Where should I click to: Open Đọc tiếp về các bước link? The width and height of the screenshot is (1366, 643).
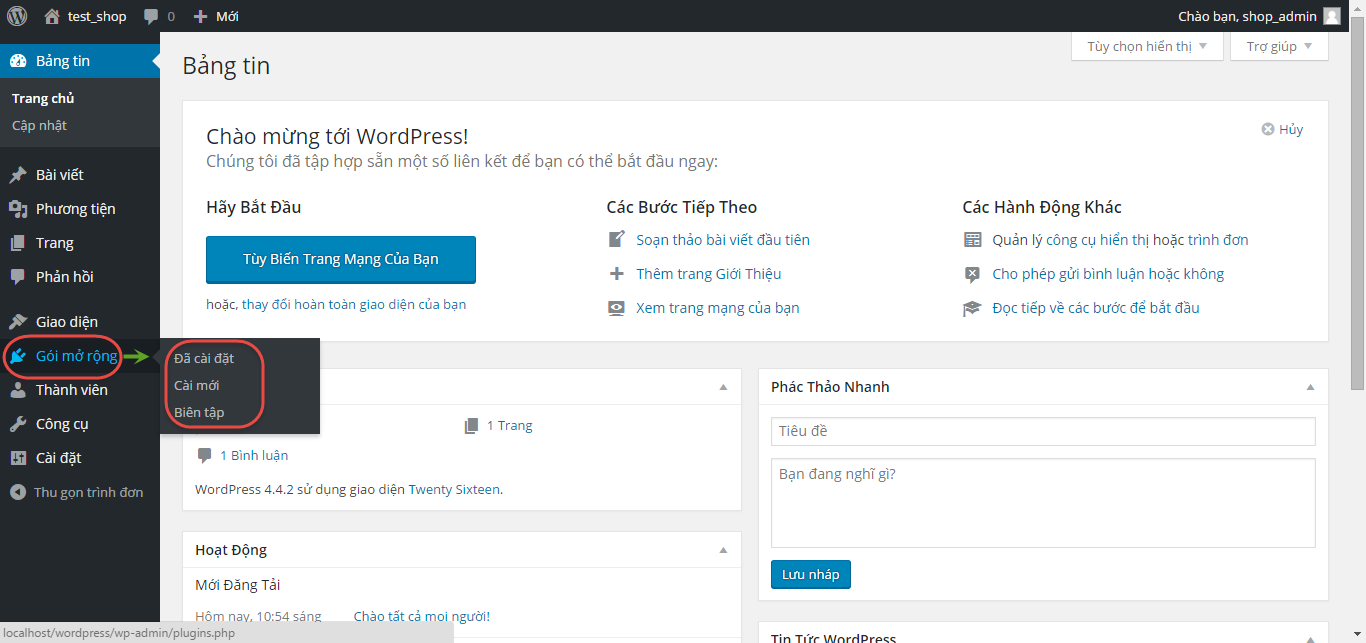[1096, 308]
